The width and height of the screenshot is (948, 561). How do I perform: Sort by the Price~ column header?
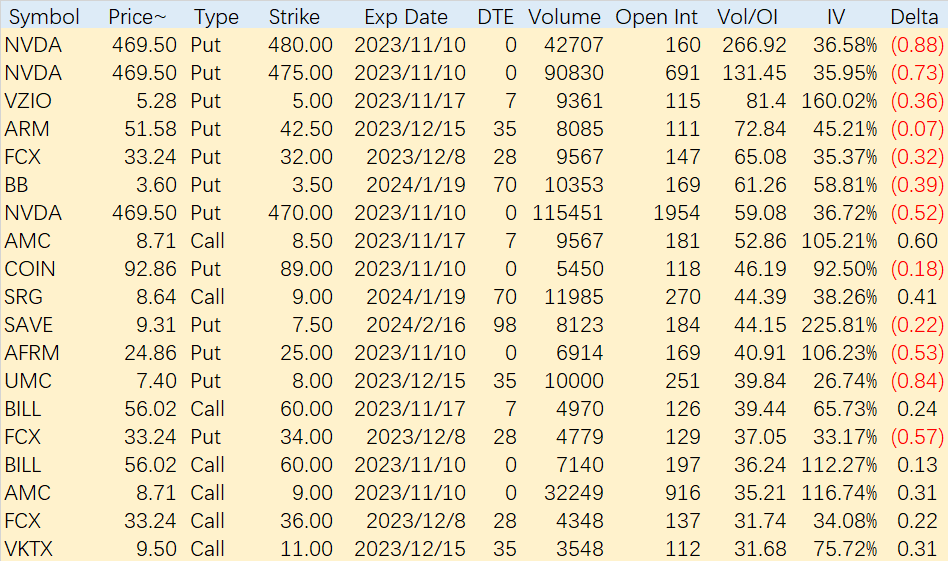point(137,17)
